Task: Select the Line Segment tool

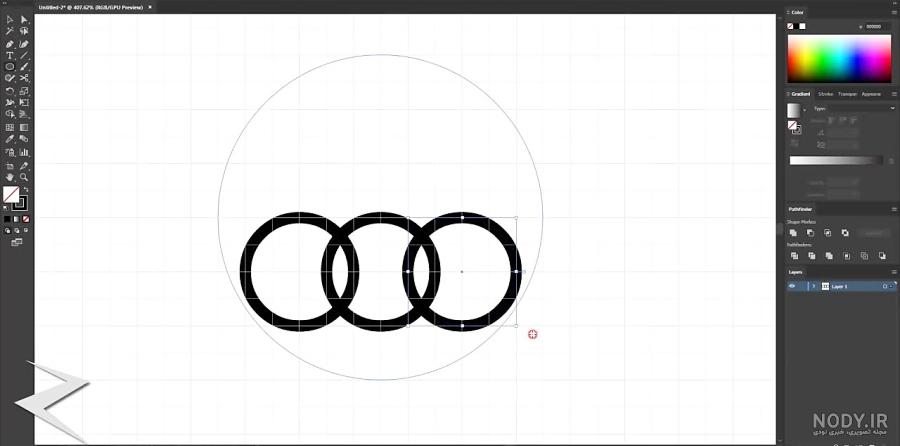Action: pyautogui.click(x=24, y=56)
